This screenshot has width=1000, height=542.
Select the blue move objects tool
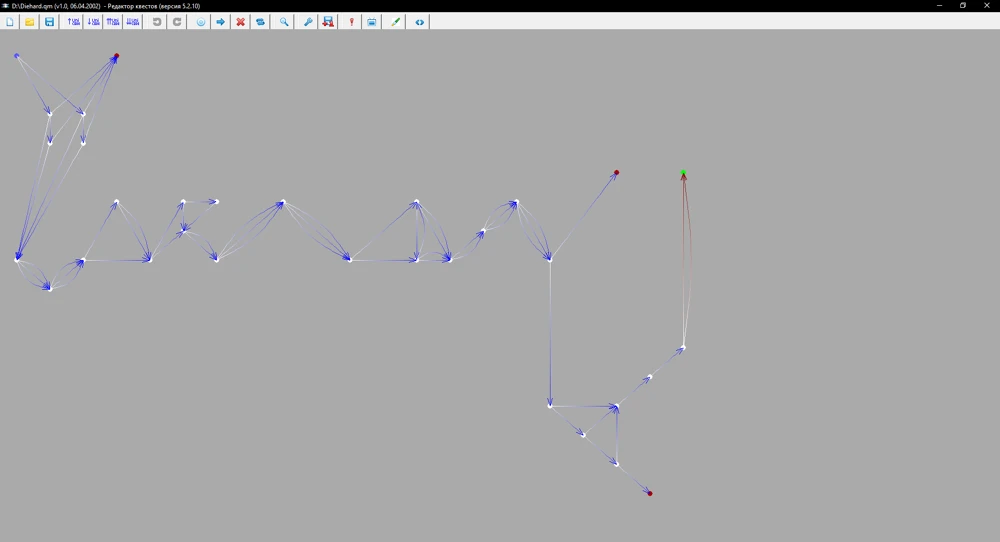260,22
